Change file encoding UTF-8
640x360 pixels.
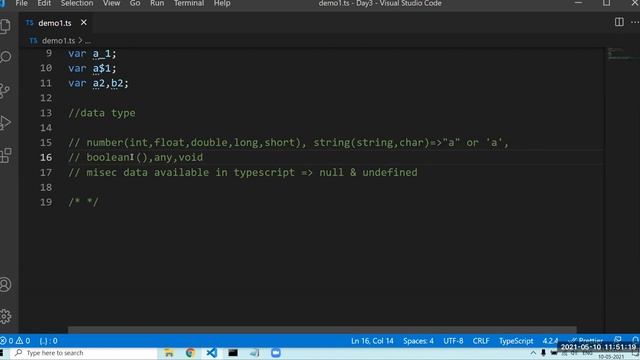453,341
